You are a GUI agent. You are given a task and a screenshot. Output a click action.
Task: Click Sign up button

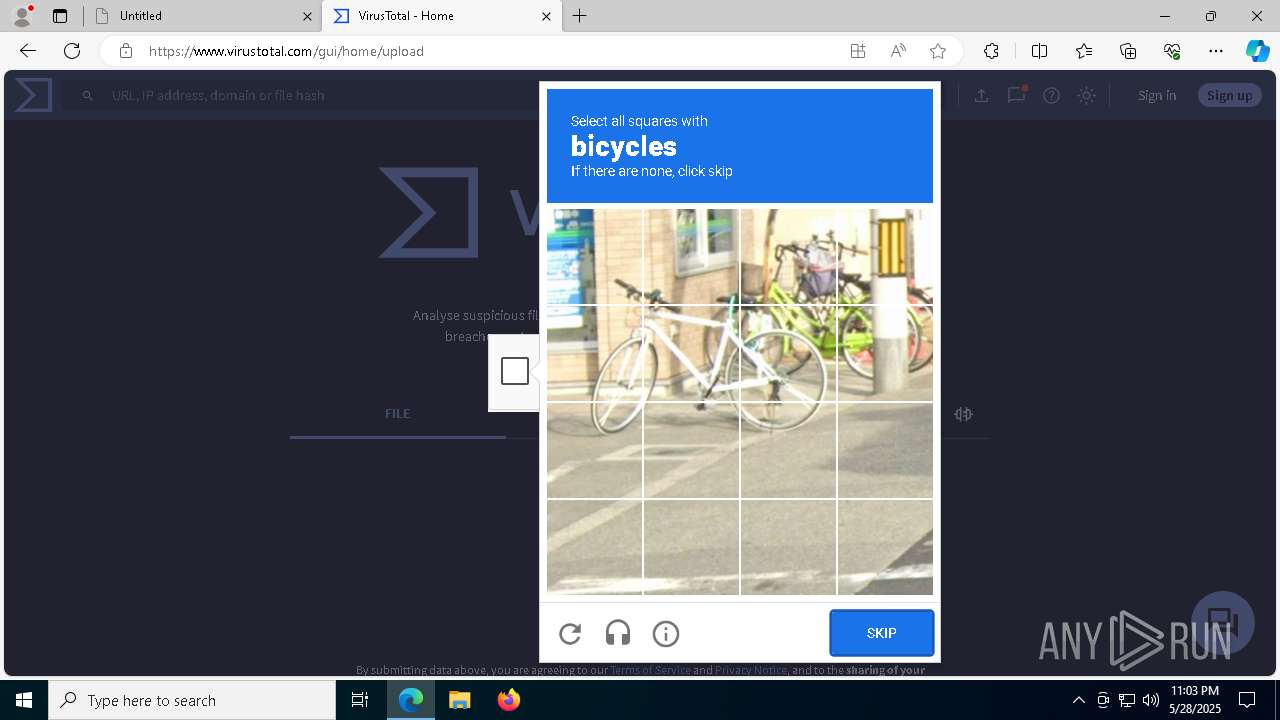(1229, 95)
